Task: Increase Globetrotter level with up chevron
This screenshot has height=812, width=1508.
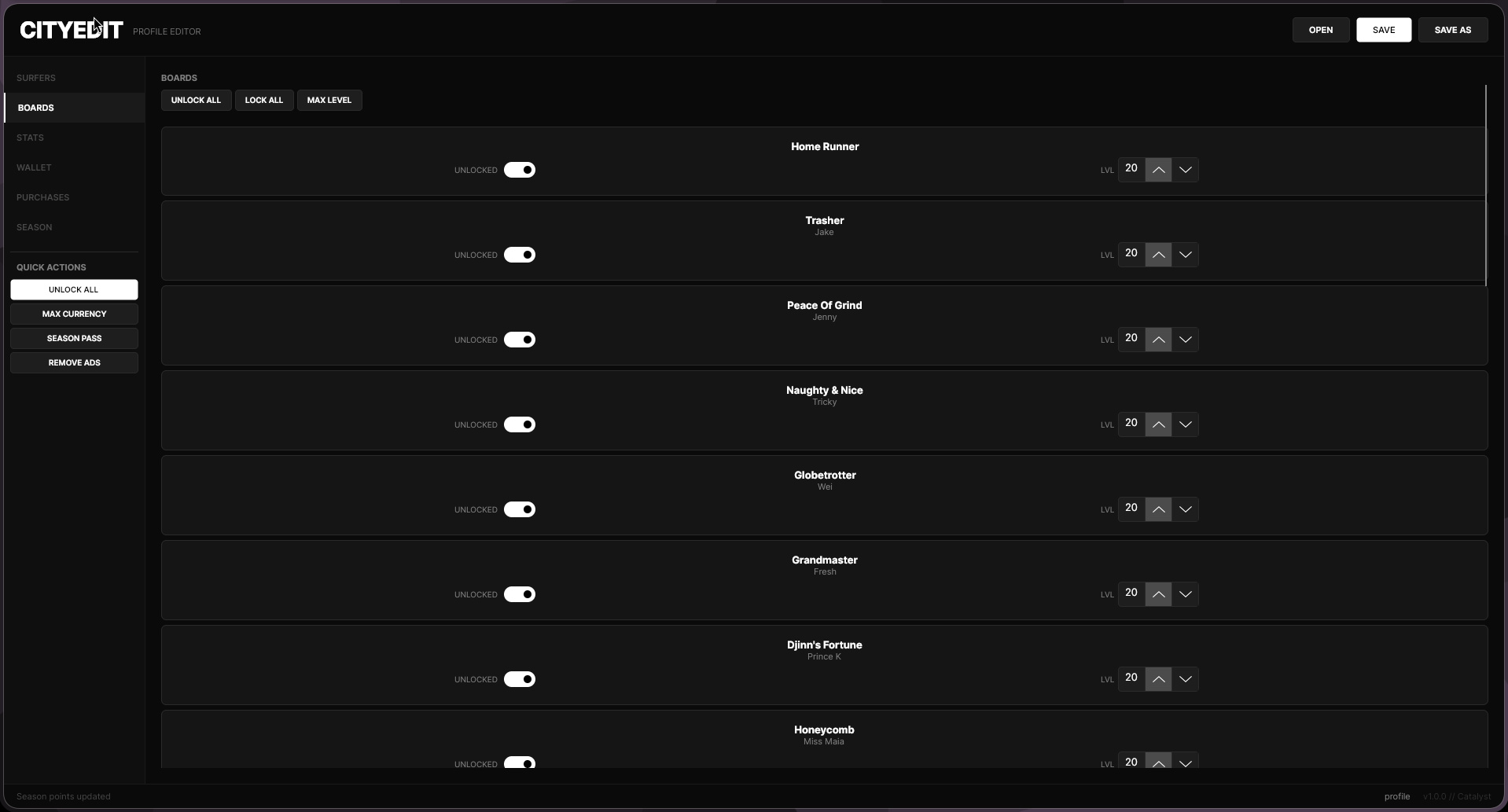Action: (1158, 509)
